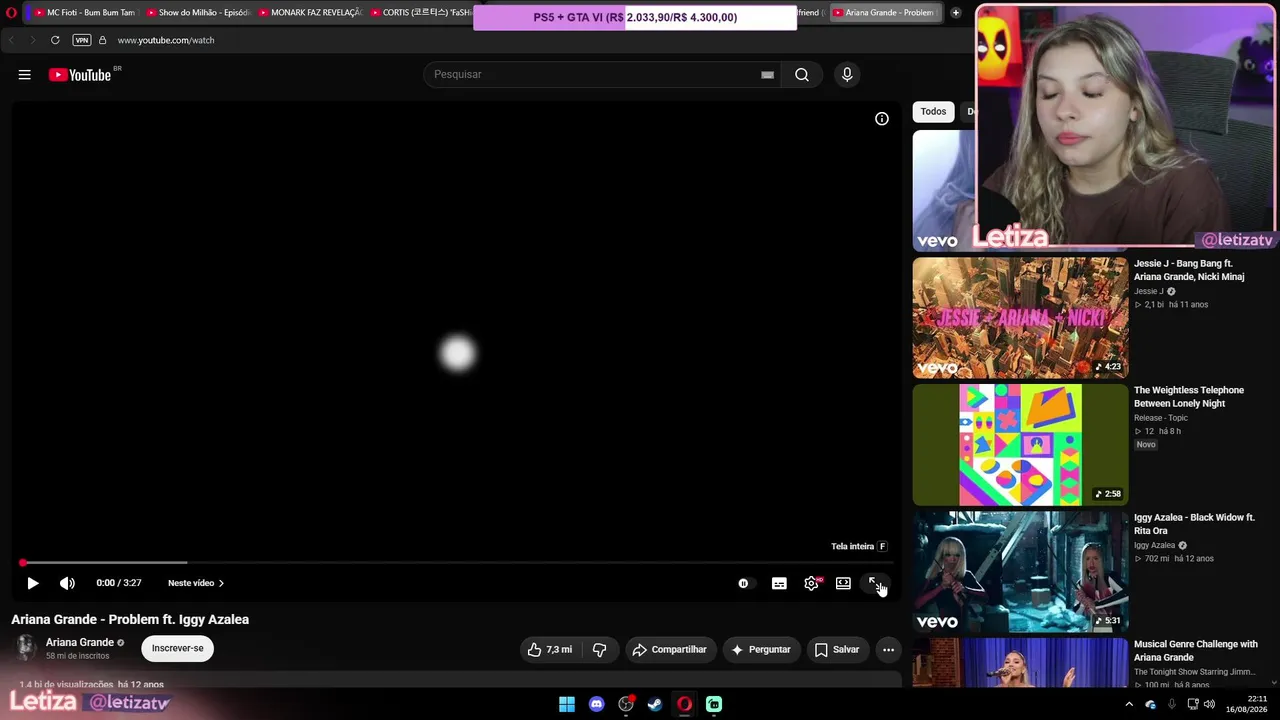
Task: Open Musical Genre Challenge with Ariana Grande title
Action: coord(1196,651)
